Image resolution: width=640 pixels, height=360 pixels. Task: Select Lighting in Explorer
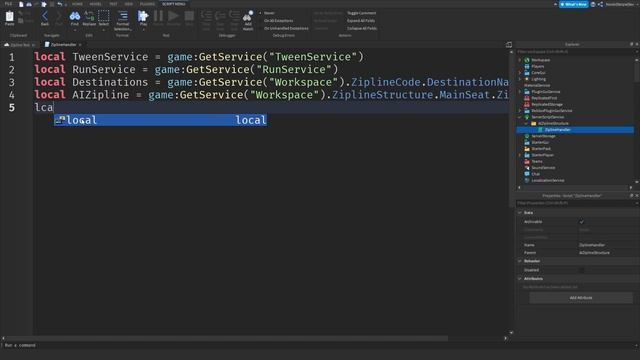pos(538,79)
